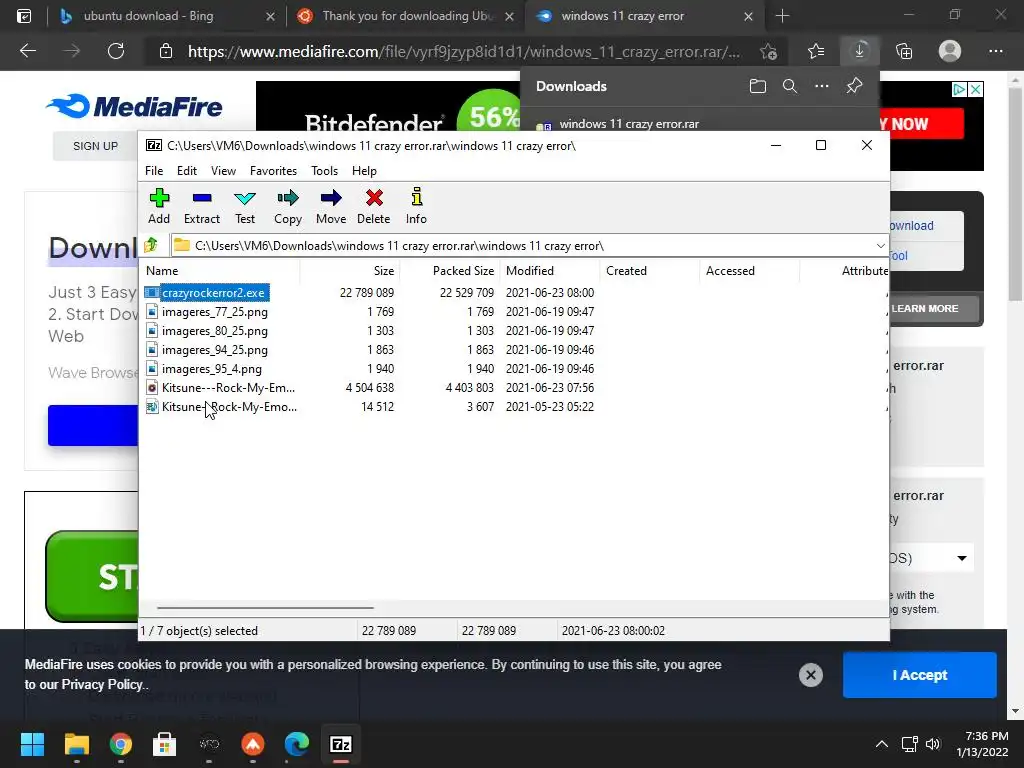Viewport: 1024px width, 768px height.
Task: Select the 4 504 638 byte Kitsune file
Action: click(x=229, y=387)
